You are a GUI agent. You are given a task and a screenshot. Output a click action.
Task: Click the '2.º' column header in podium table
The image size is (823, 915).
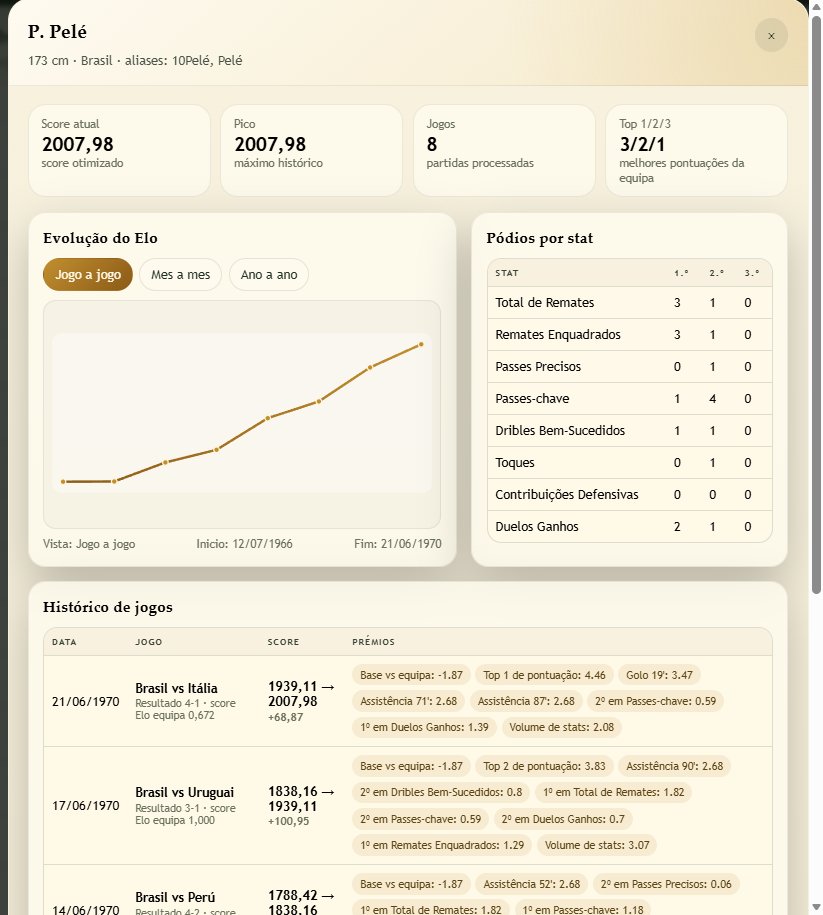tap(716, 273)
